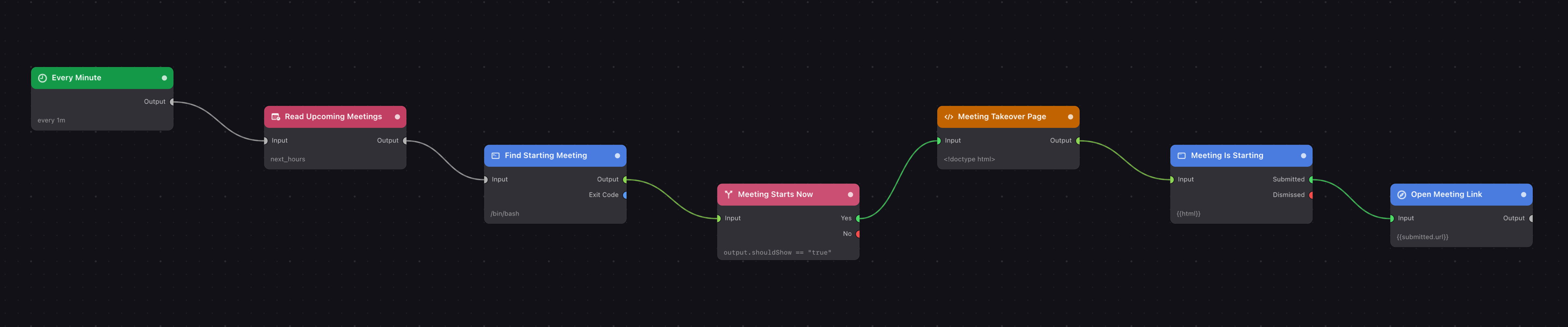Toggle the status dot on Meeting Is Starting

coord(1303,156)
